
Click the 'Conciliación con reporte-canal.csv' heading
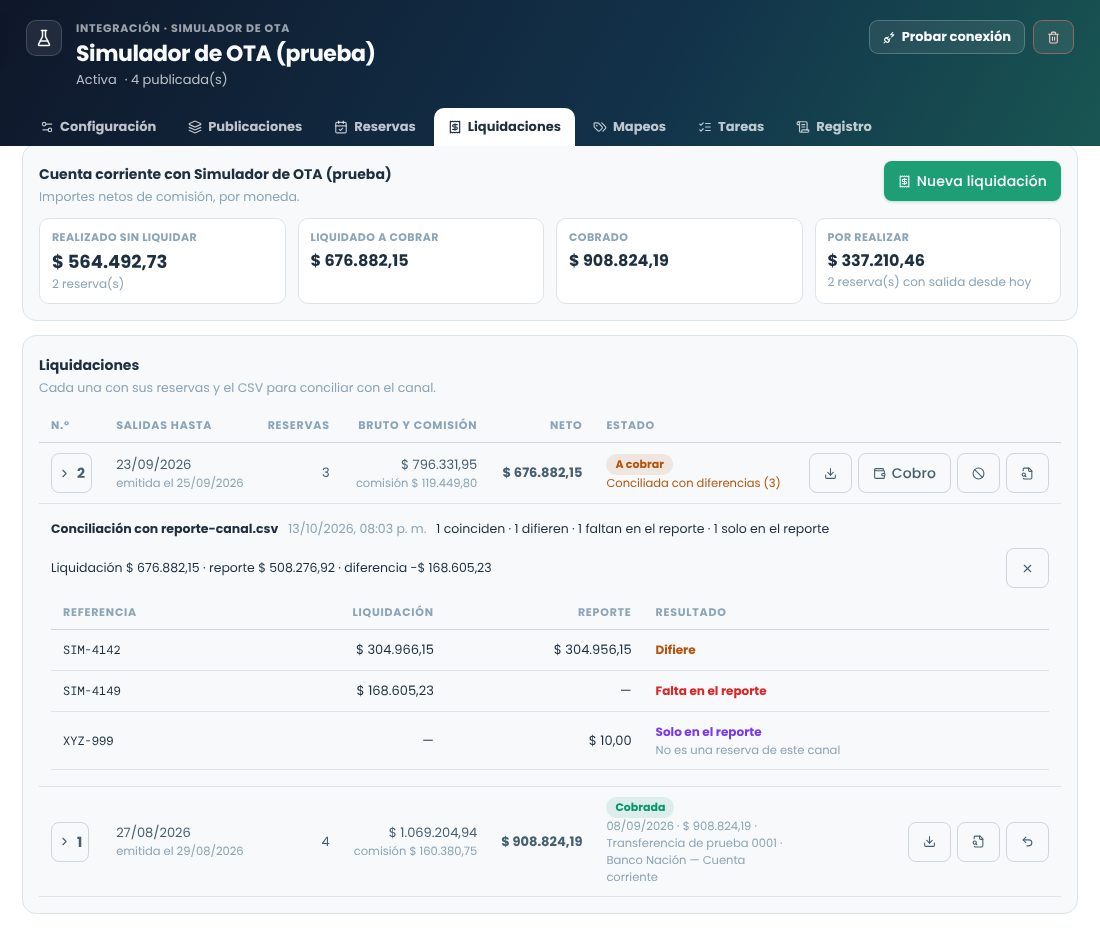click(x=164, y=529)
